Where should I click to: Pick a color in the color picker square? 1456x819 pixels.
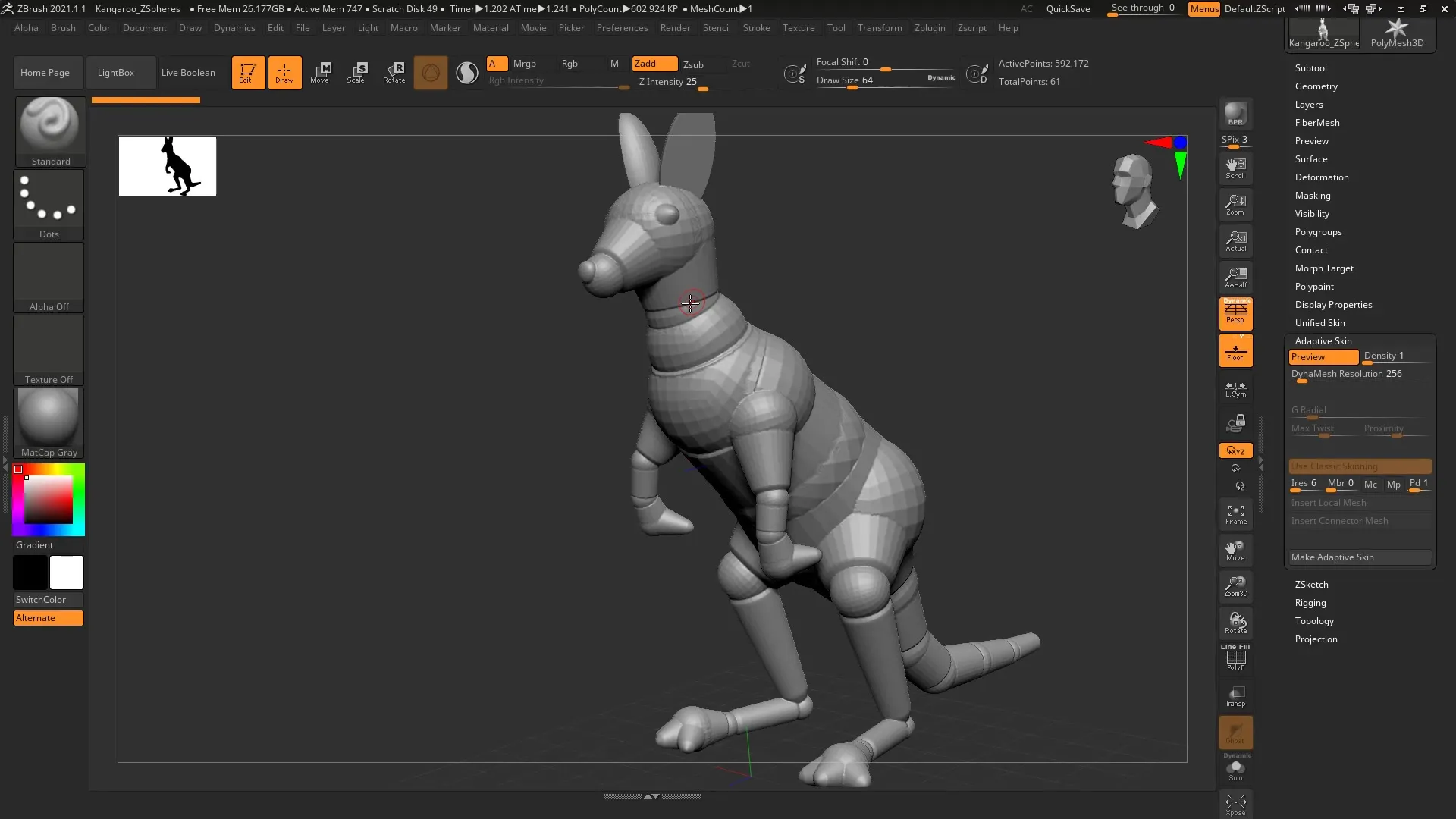coord(49,500)
